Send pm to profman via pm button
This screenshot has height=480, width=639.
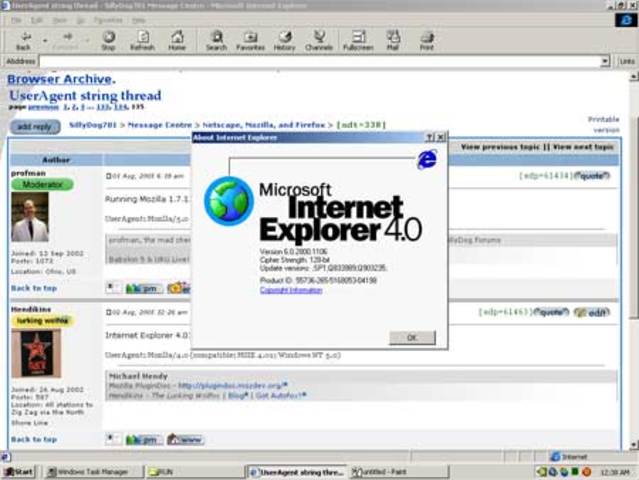point(144,288)
